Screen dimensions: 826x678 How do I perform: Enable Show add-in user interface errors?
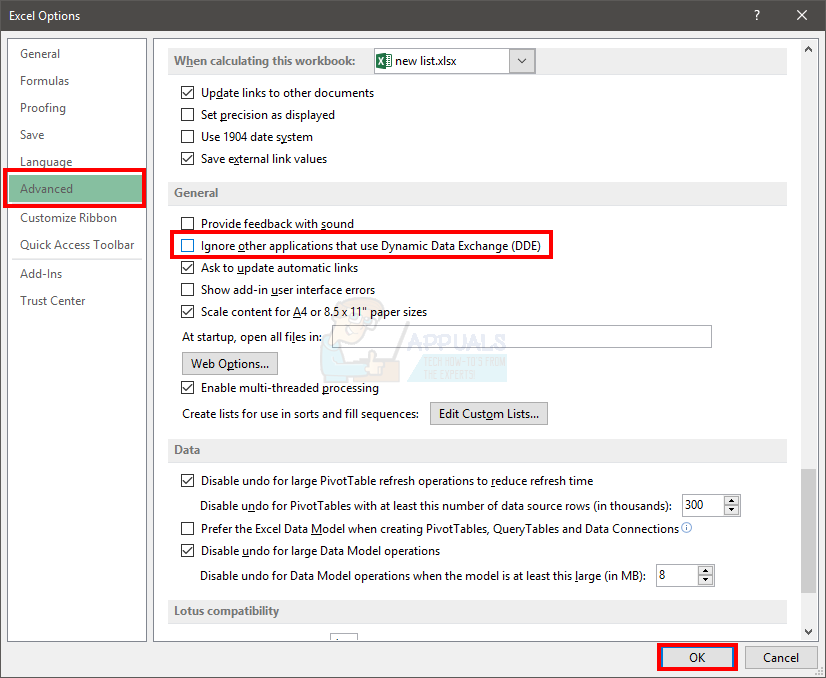[x=188, y=290]
